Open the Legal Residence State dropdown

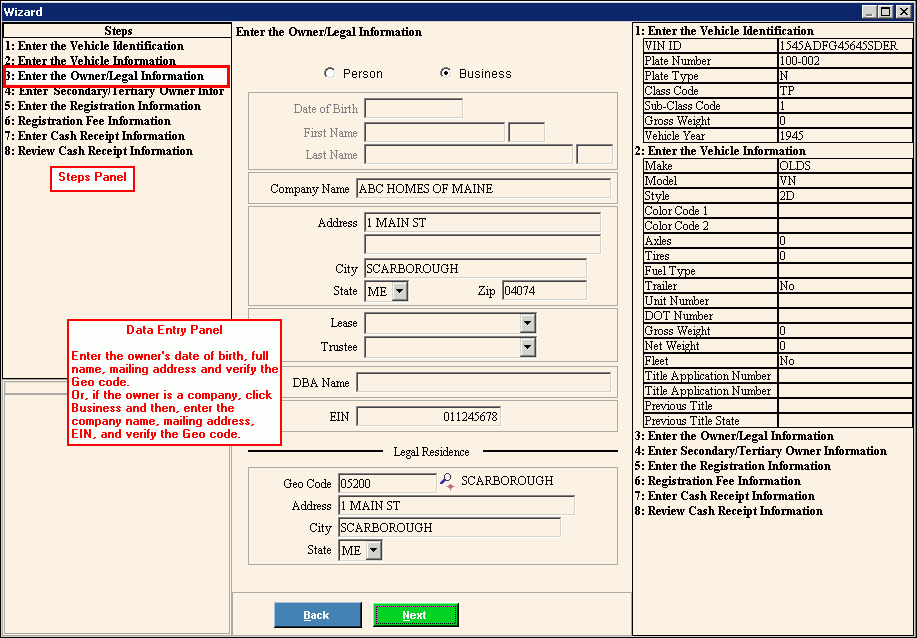click(374, 550)
